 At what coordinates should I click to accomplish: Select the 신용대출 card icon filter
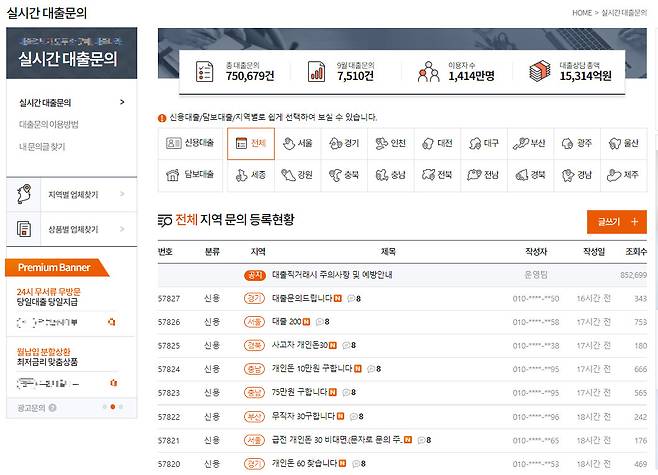190,144
